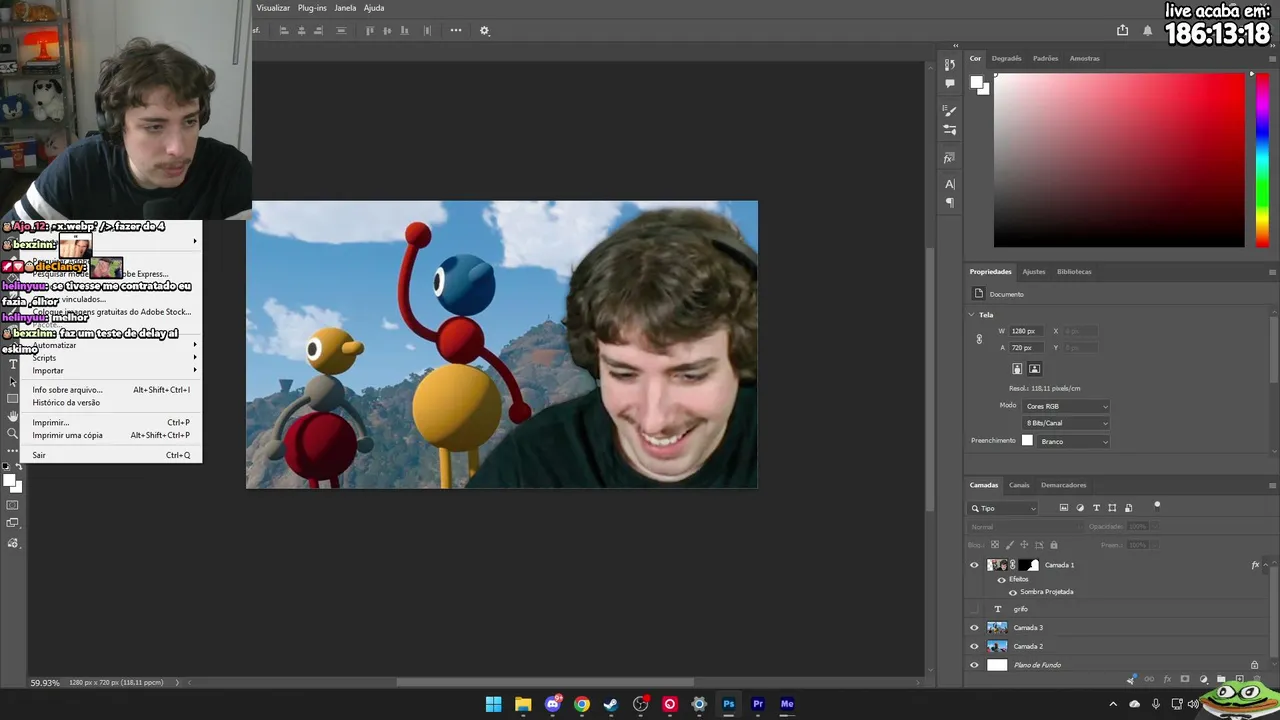
Task: Show the grifo text layer
Action: [x=975, y=609]
